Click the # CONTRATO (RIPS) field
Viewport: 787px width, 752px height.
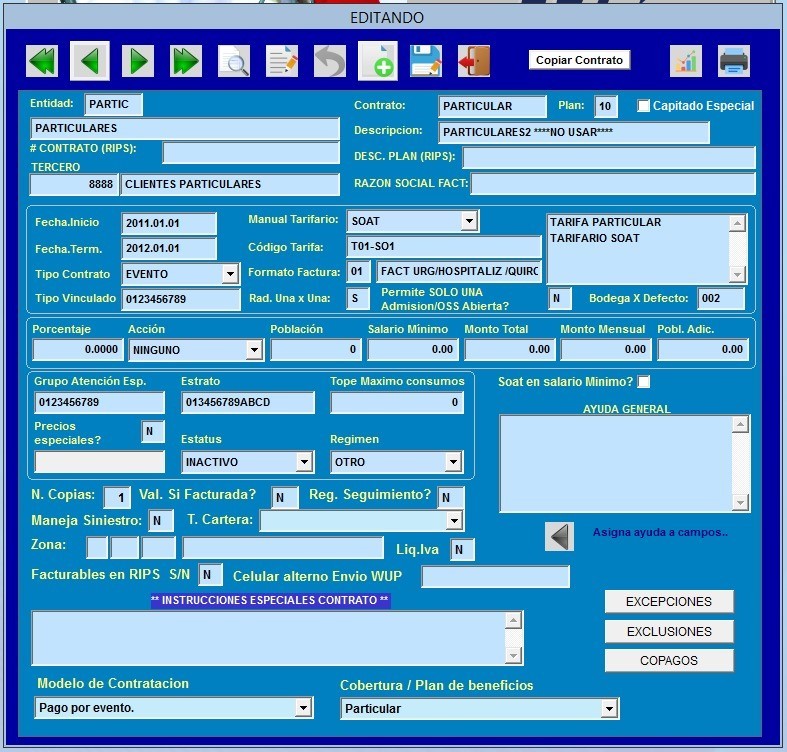point(251,153)
